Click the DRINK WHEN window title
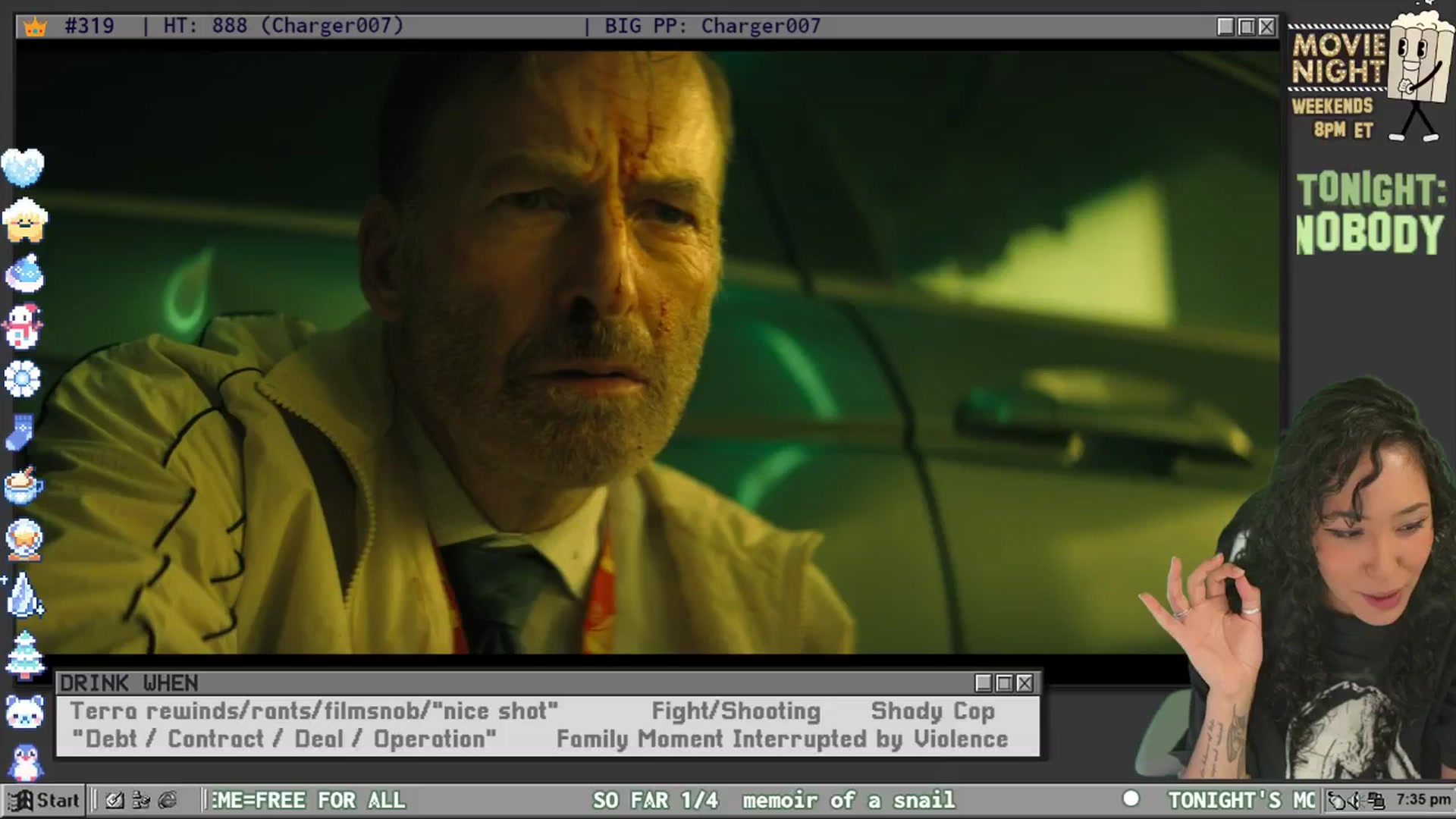This screenshot has width=1456, height=819. point(129,683)
